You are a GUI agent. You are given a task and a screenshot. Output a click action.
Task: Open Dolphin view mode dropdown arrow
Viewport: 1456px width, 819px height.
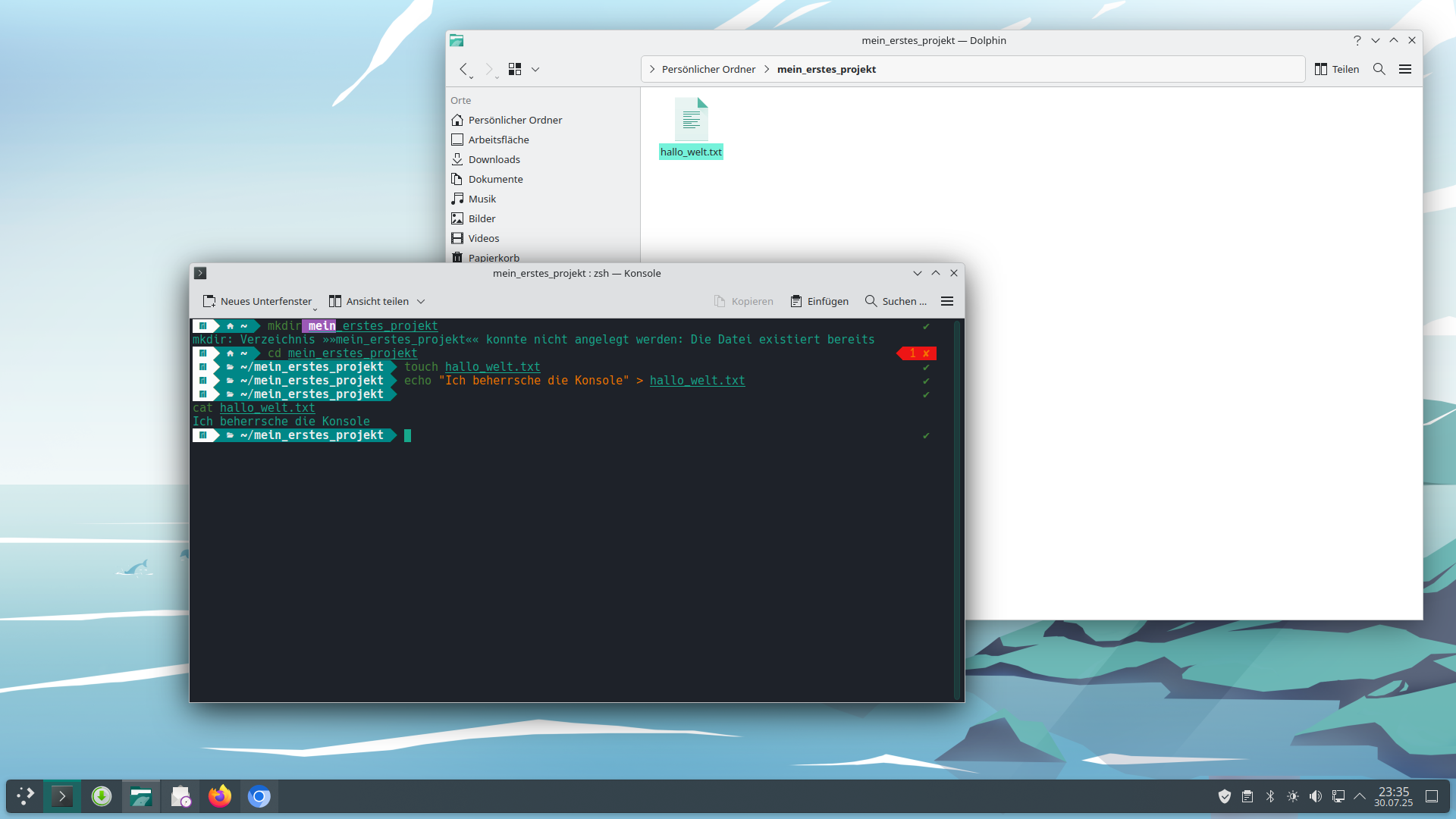[x=535, y=69]
